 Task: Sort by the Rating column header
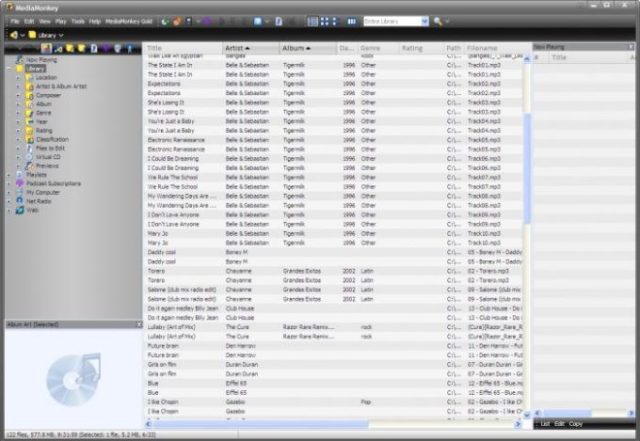pyautogui.click(x=421, y=48)
